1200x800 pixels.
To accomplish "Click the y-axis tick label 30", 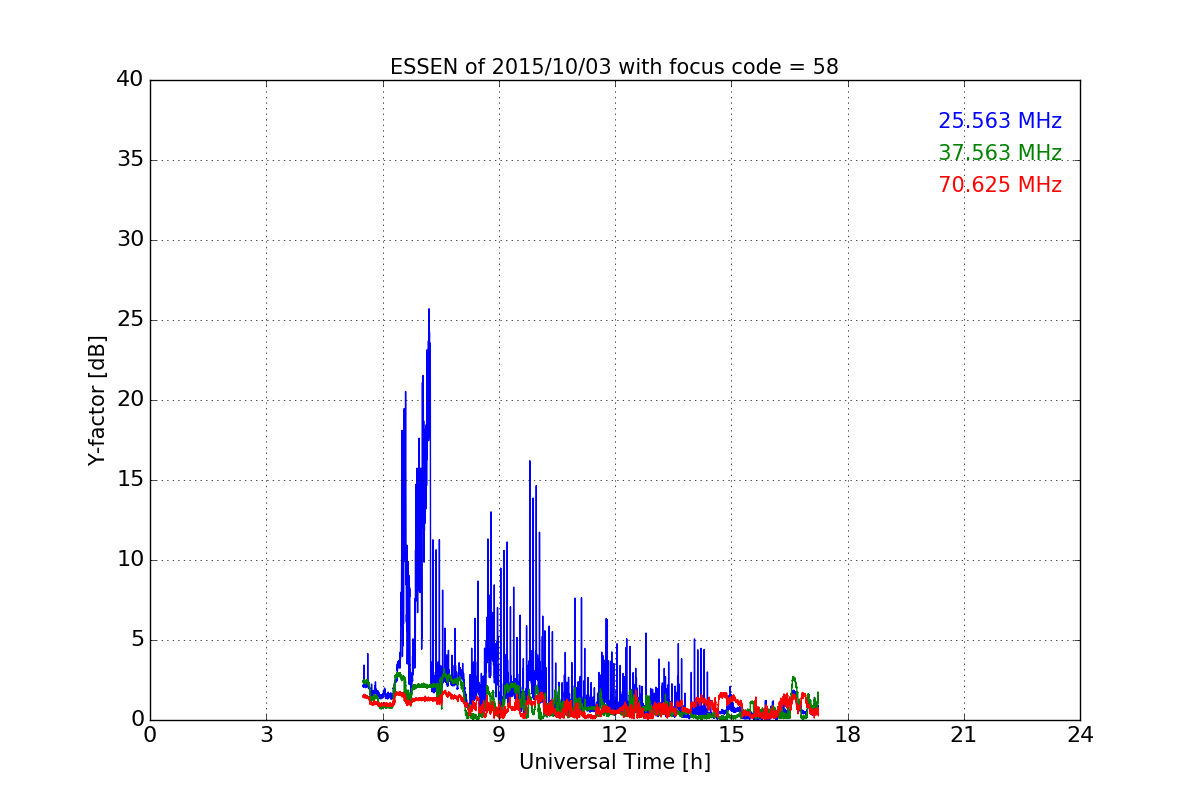I will [x=130, y=240].
